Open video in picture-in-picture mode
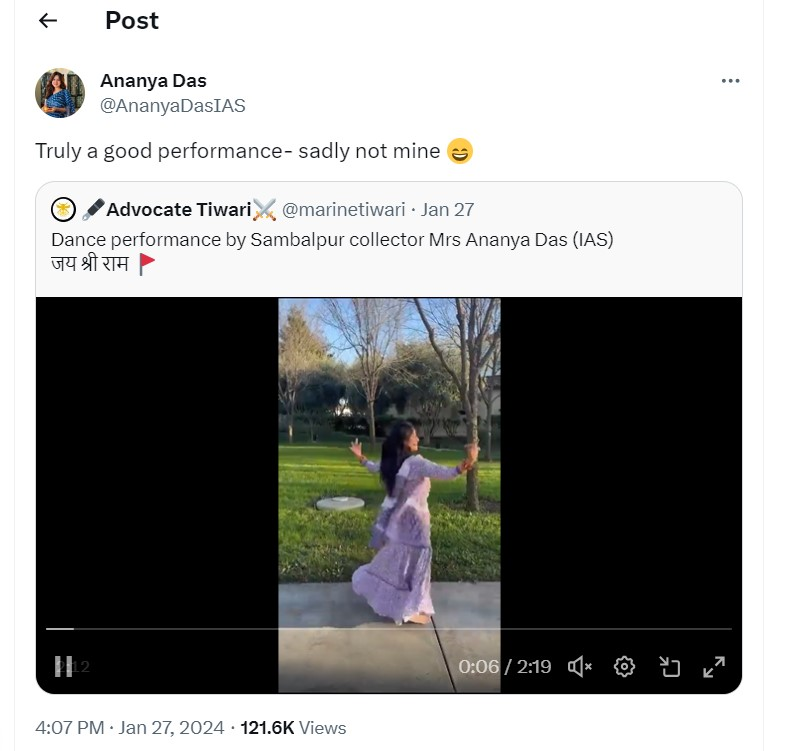785x751 pixels. [669, 666]
